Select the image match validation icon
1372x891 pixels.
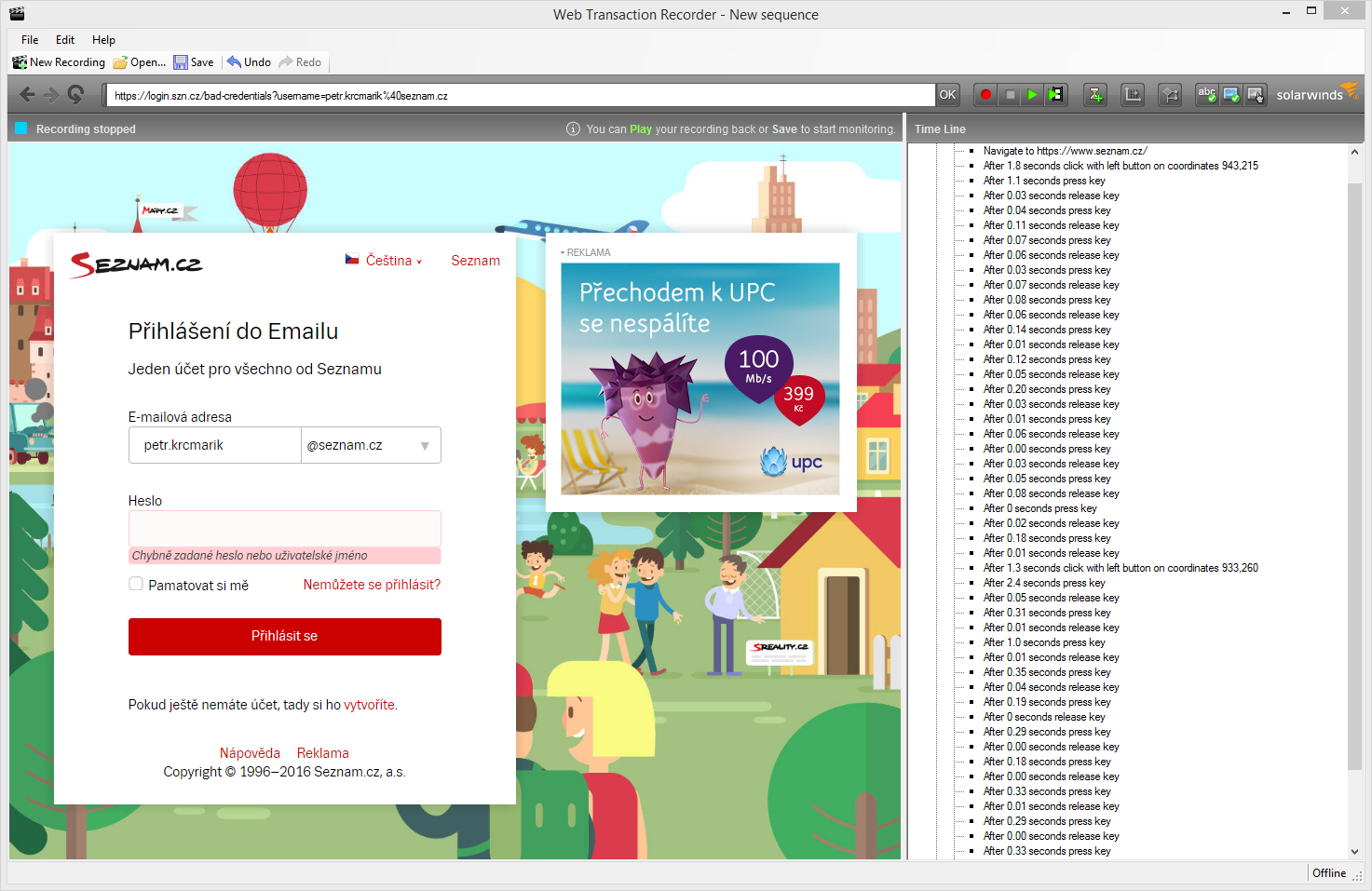coord(1231,94)
